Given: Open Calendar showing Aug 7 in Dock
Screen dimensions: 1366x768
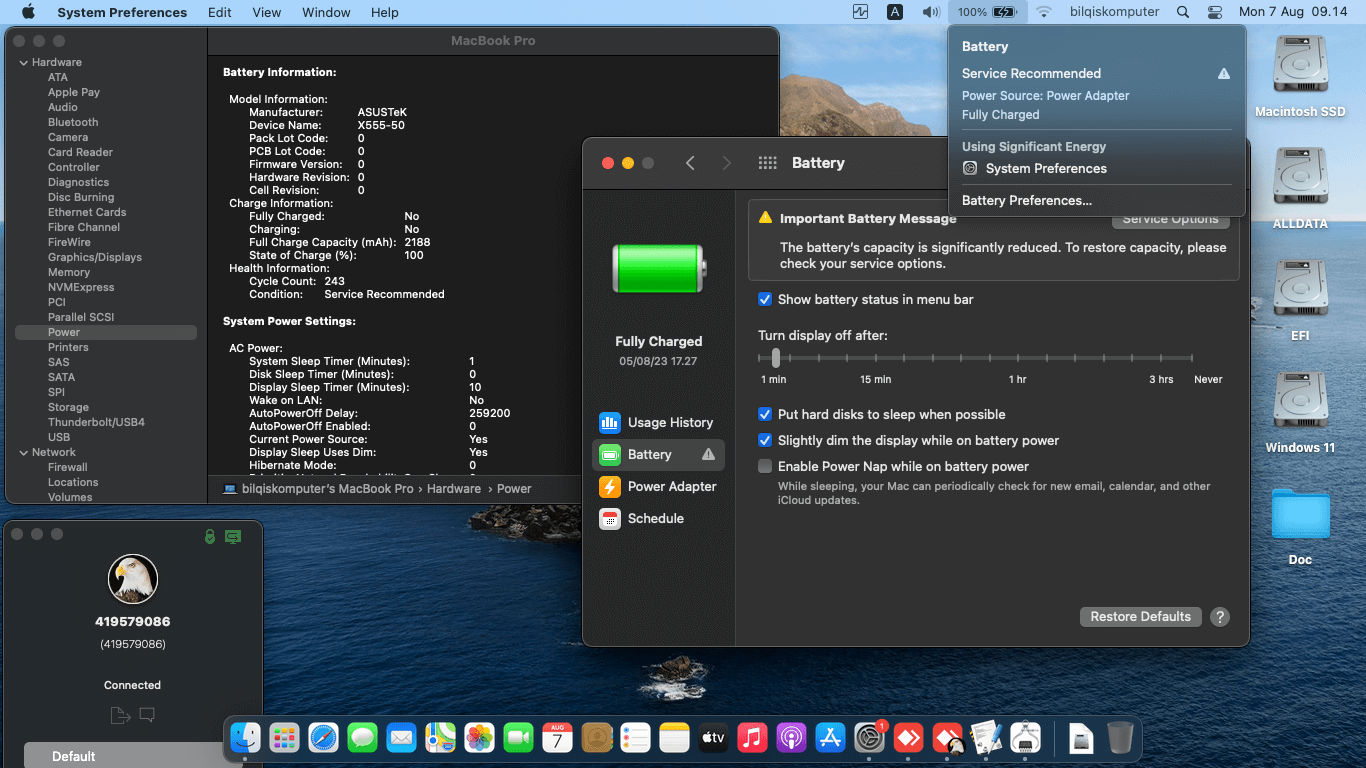Looking at the screenshot, I should [x=558, y=738].
